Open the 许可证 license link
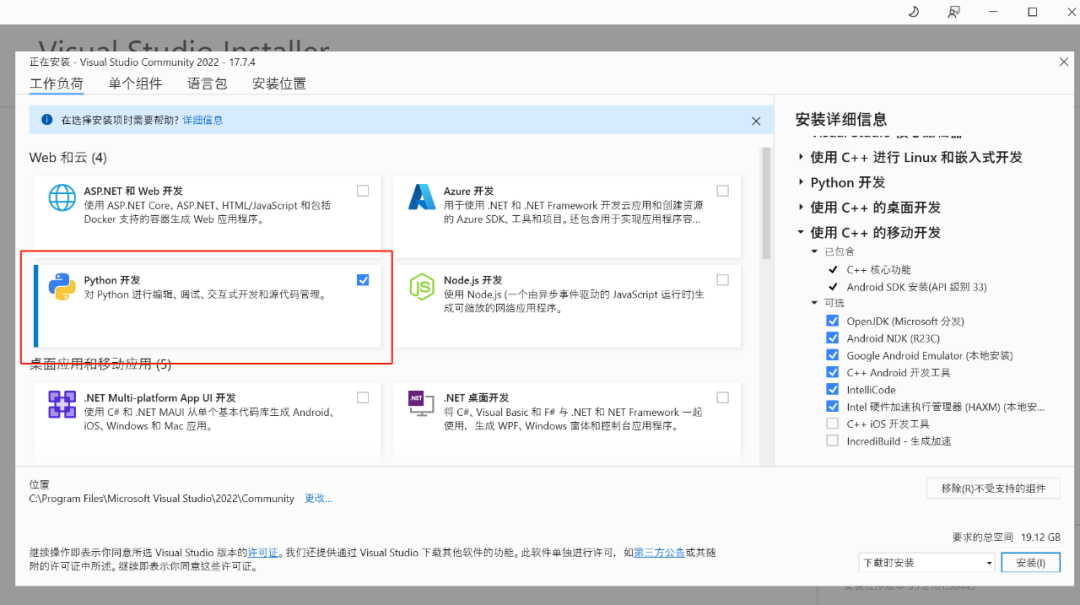Screen dimensions: 1080x605 [263, 553]
